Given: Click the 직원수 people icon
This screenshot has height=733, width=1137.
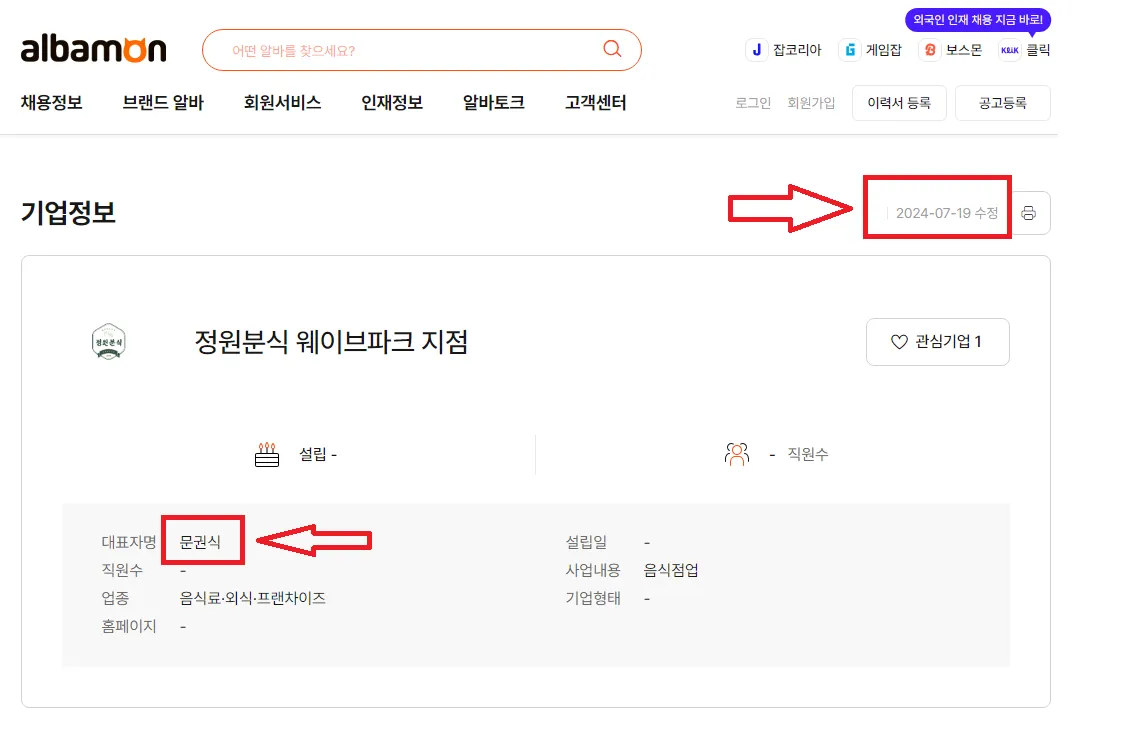Looking at the screenshot, I should tap(737, 454).
